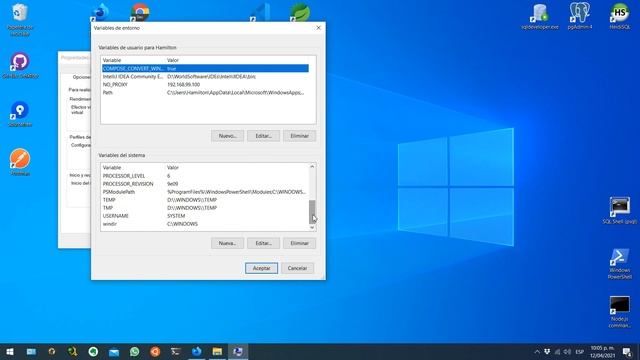Select the PROCESSOR_LEVEL system variable

(205, 176)
